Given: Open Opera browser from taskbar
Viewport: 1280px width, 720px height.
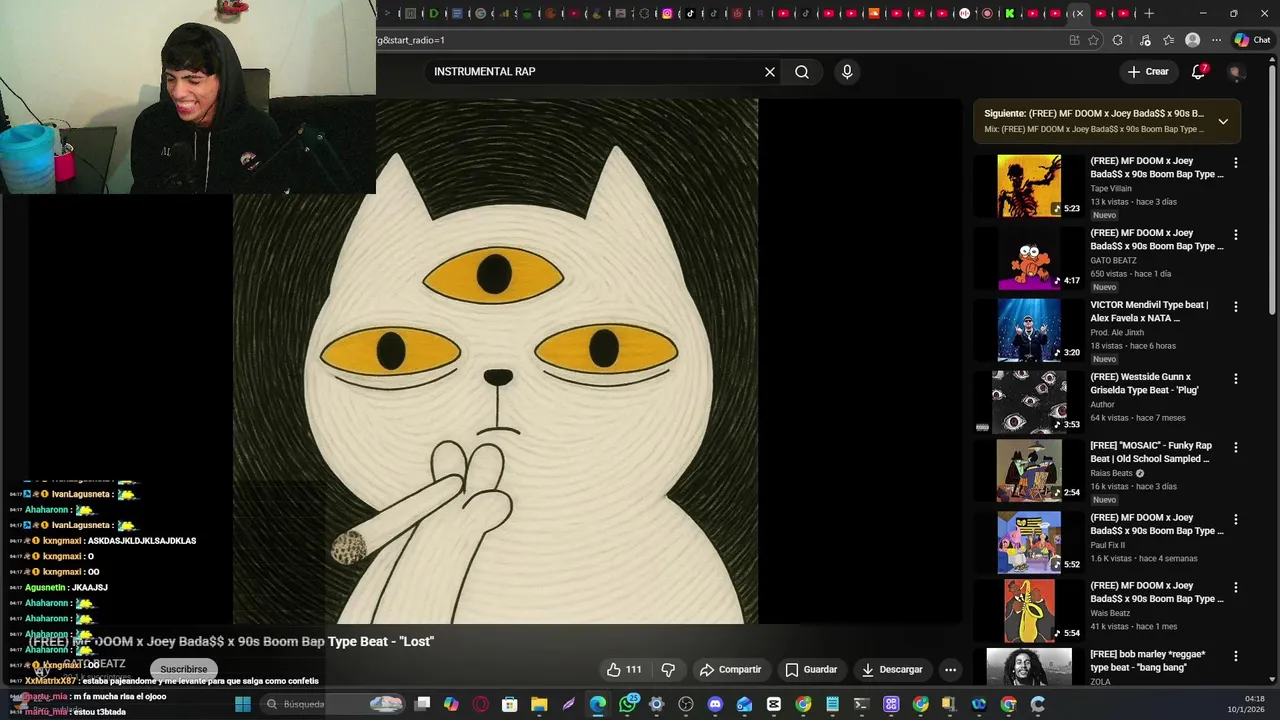Looking at the screenshot, I should point(481,704).
